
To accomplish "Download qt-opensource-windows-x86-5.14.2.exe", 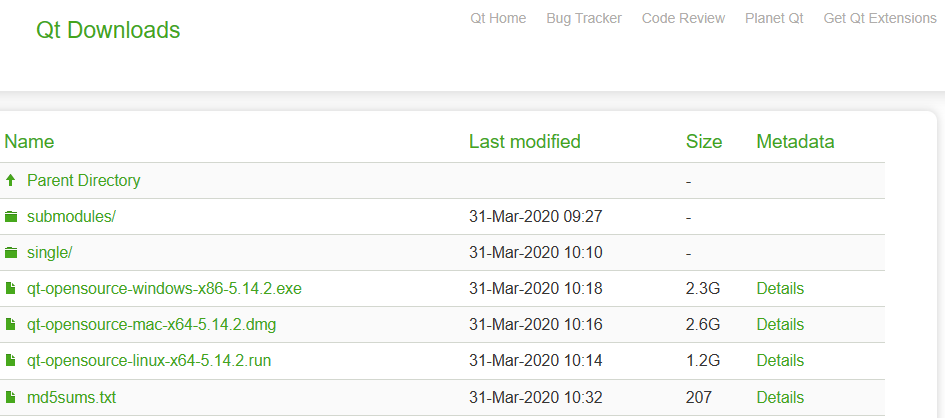I will [x=164, y=289].
